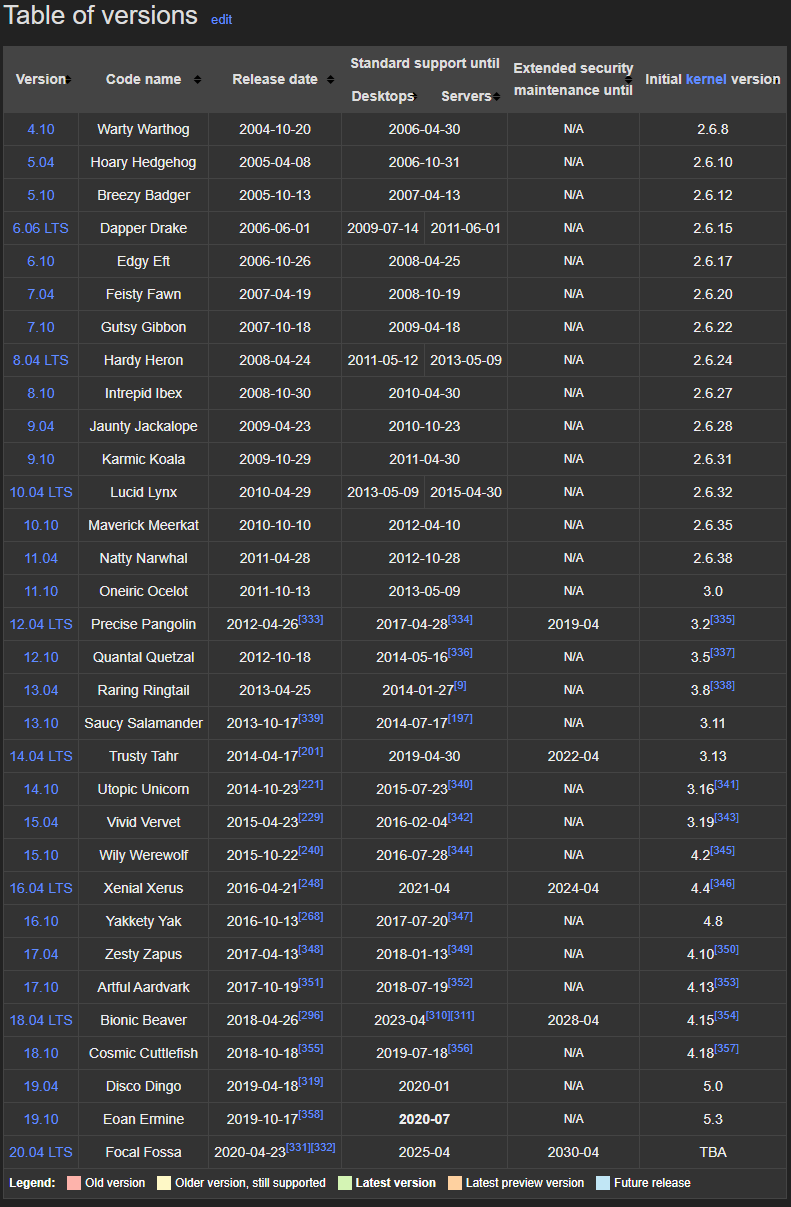
Task: Select the Focal Fossa code name cell
Action: (x=144, y=1152)
